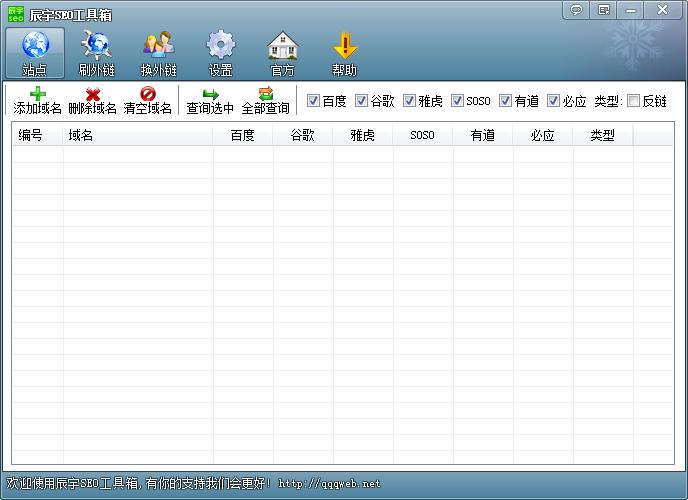Image resolution: width=688 pixels, height=500 pixels.
Task: Enable the 反链 type checkbox
Action: coord(633,101)
